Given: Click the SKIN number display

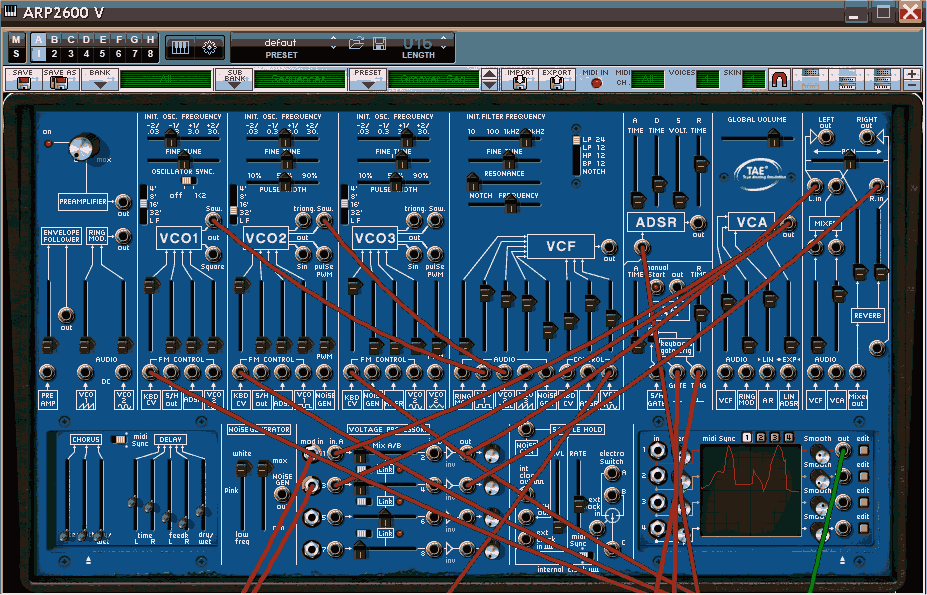Looking at the screenshot, I should [753, 79].
